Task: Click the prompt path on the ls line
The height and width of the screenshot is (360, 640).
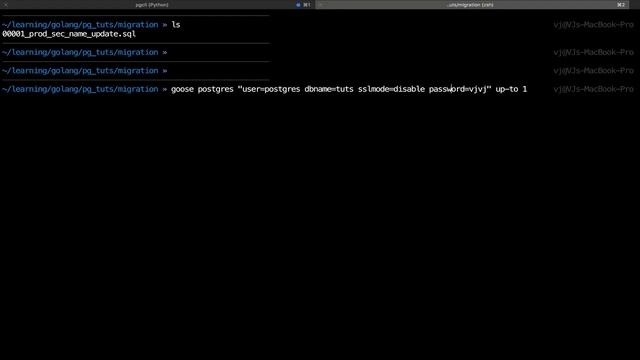Action: coord(80,24)
